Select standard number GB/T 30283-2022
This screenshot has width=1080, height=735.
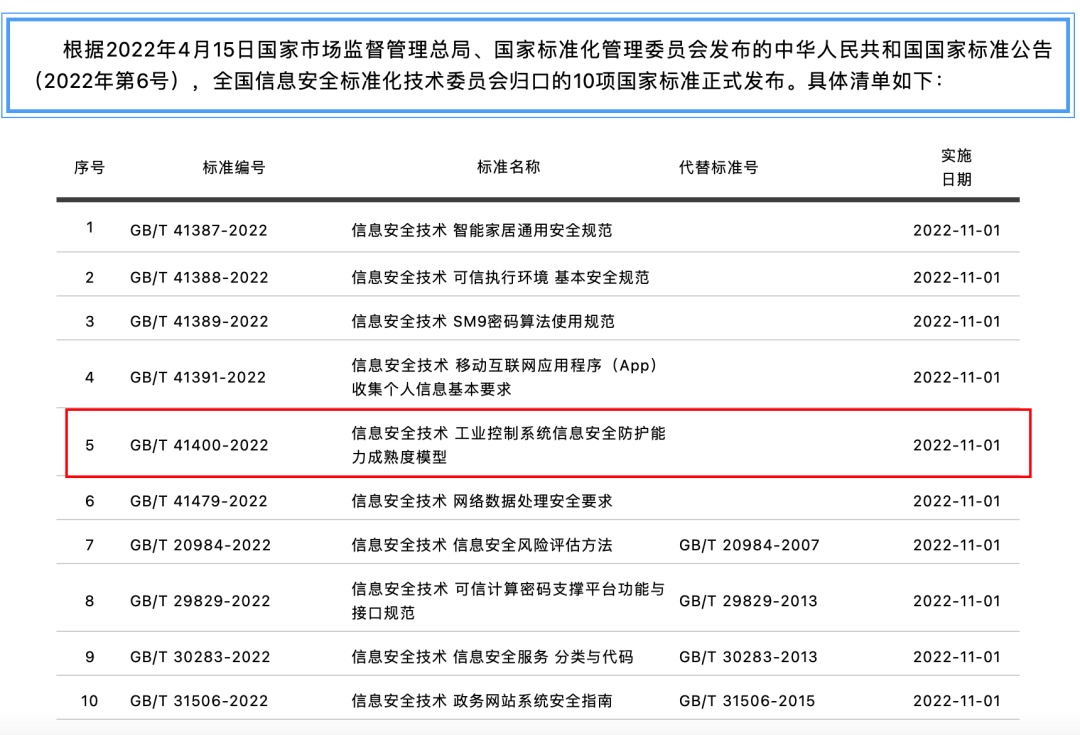click(x=199, y=657)
